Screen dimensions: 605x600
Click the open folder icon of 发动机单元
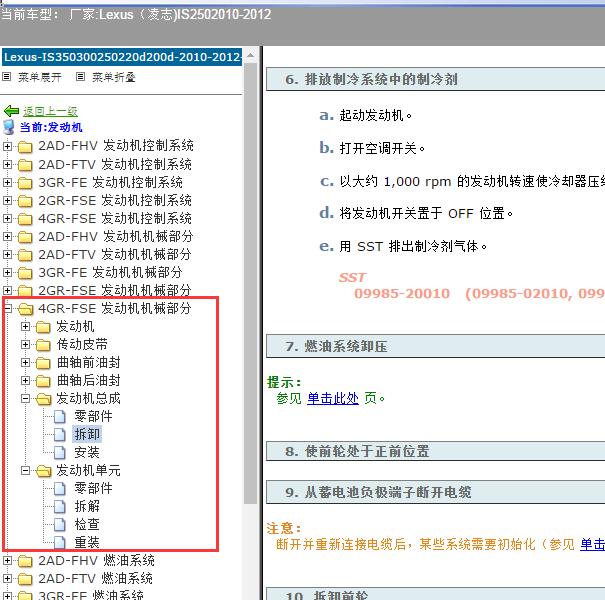click(44, 471)
